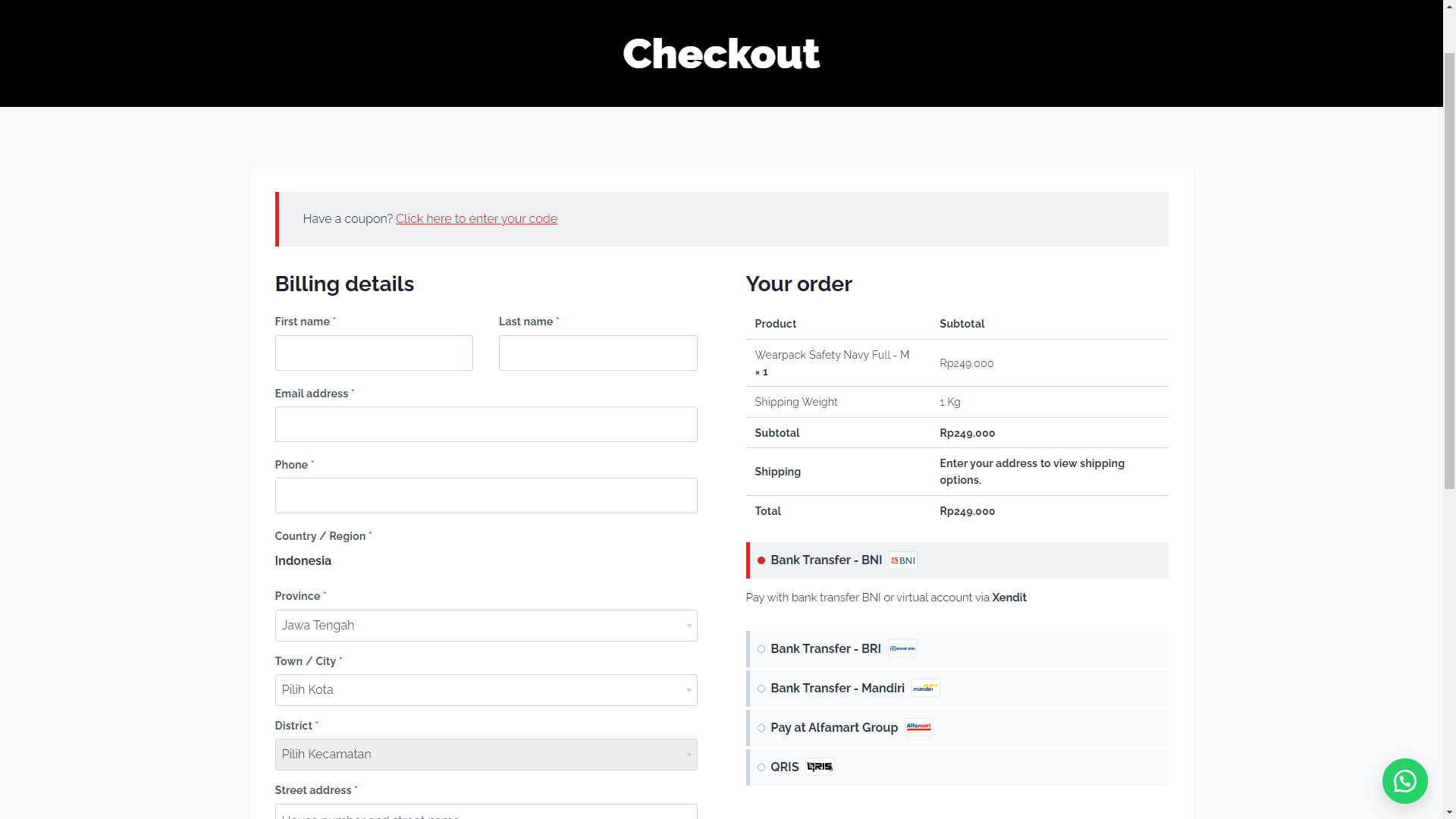Expand the Town / City Pilih Kota dropdown
Viewport: 1456px width, 819px height.
click(485, 690)
